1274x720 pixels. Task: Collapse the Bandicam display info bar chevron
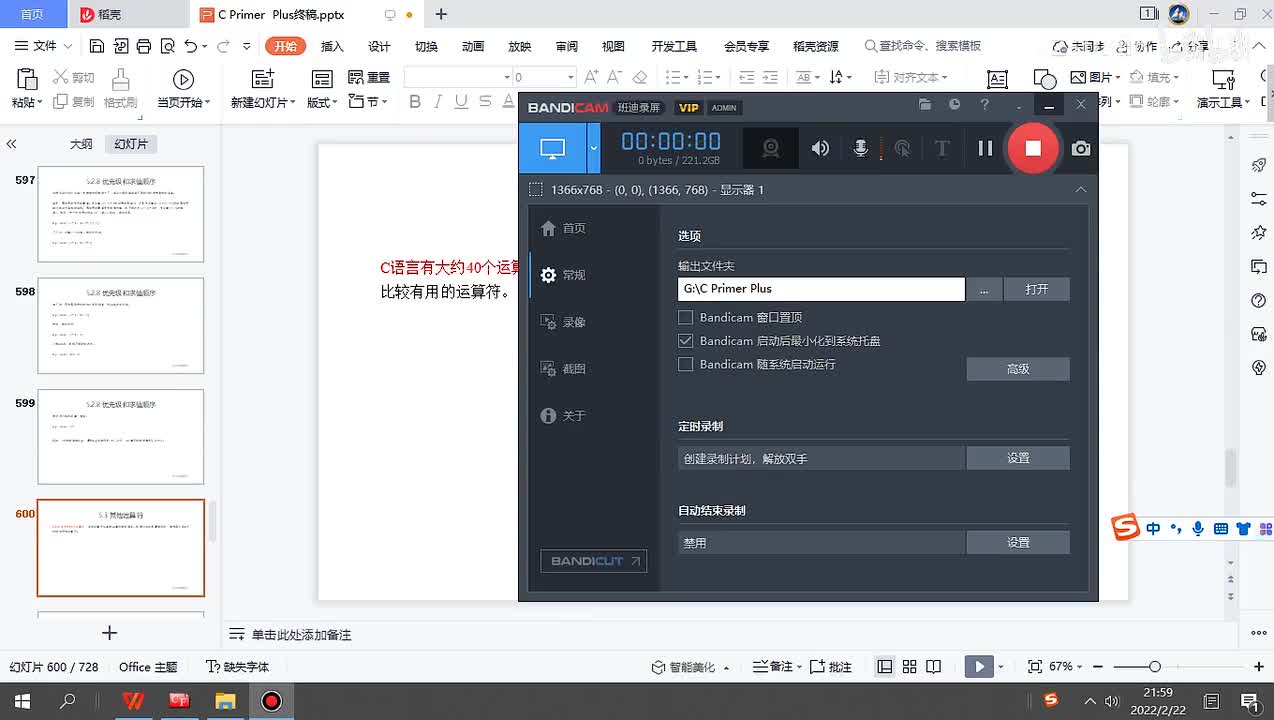point(1081,189)
